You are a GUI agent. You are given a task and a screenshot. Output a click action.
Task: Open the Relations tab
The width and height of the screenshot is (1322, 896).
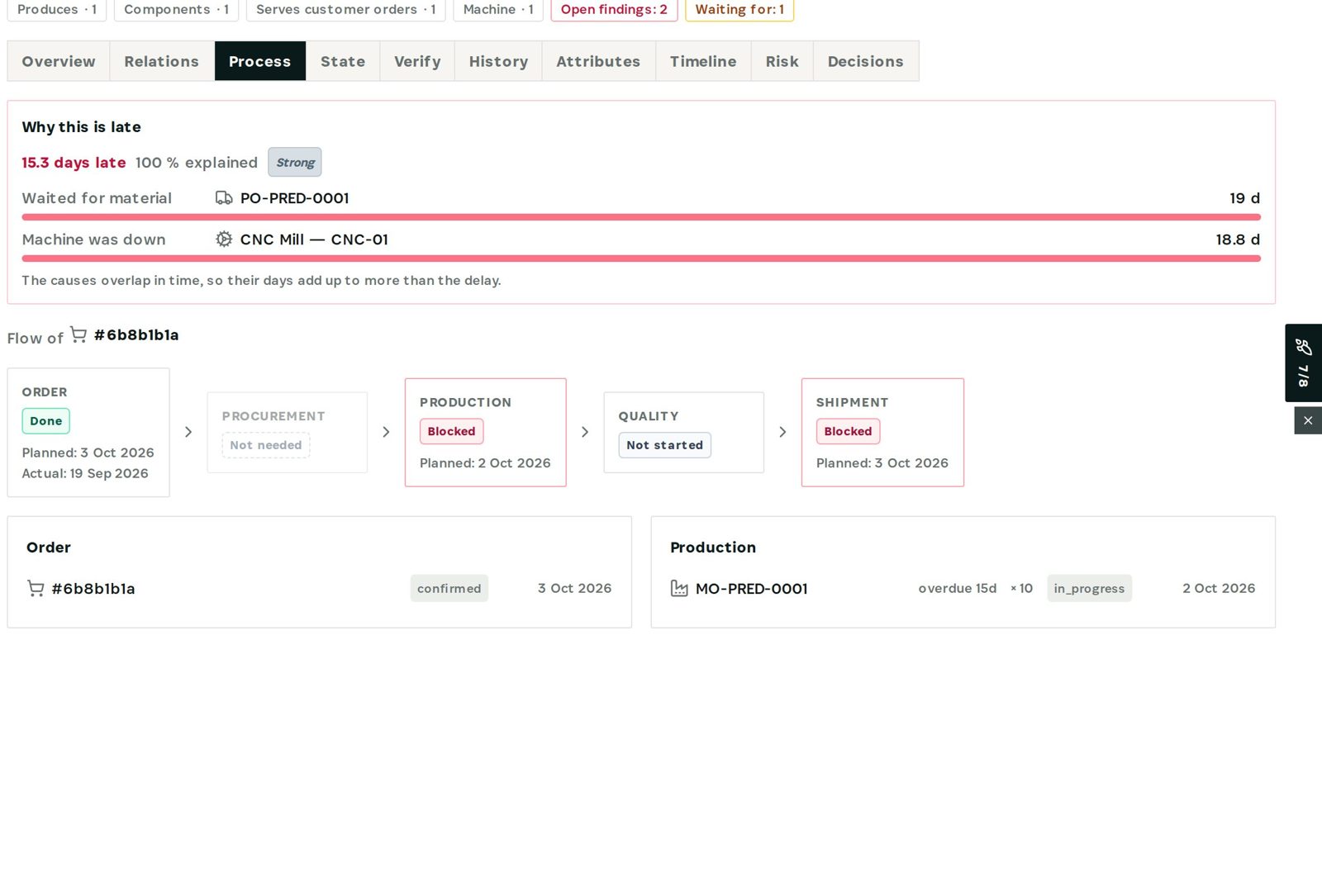(x=162, y=61)
